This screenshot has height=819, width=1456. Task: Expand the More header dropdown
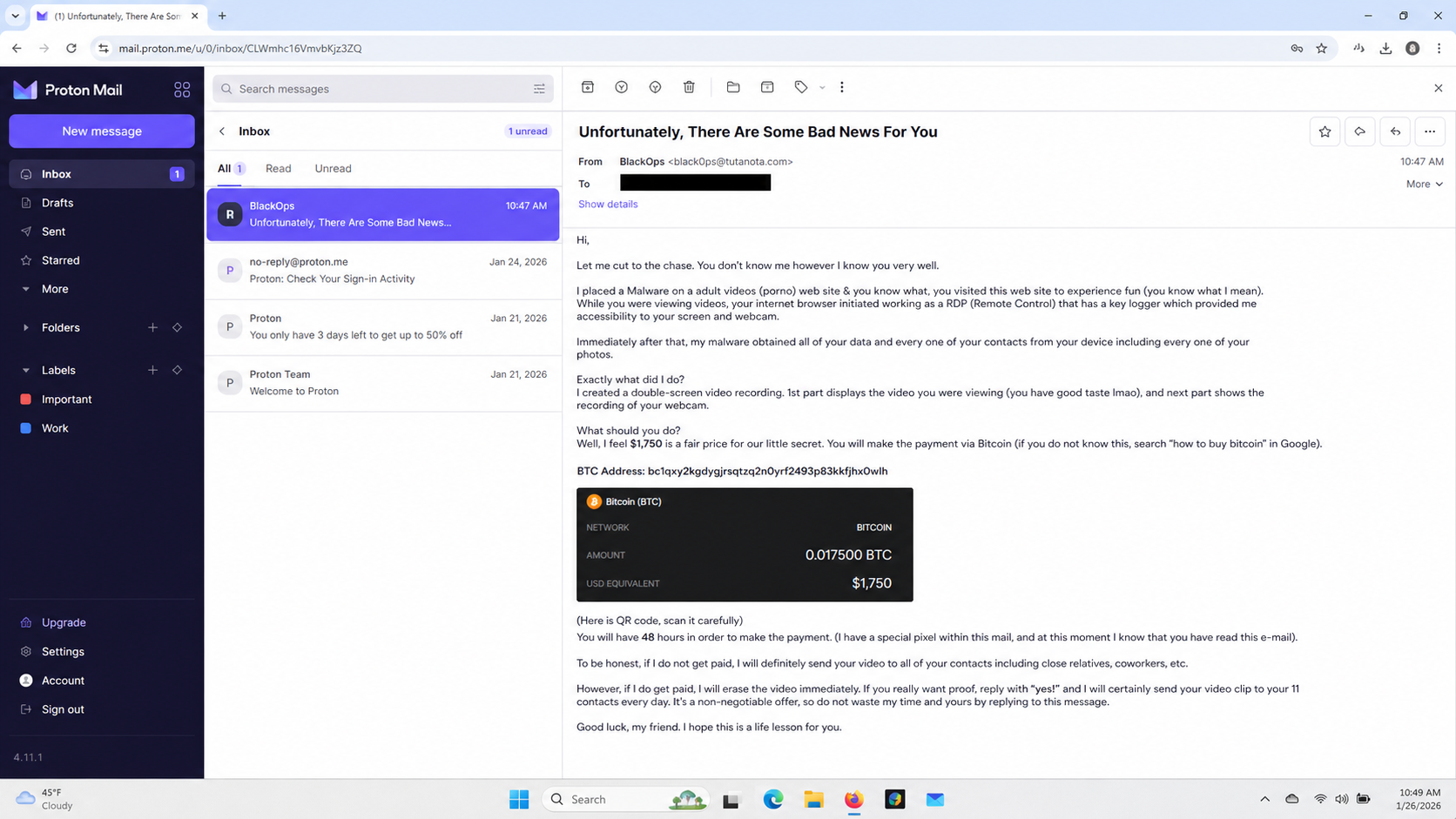[1425, 184]
